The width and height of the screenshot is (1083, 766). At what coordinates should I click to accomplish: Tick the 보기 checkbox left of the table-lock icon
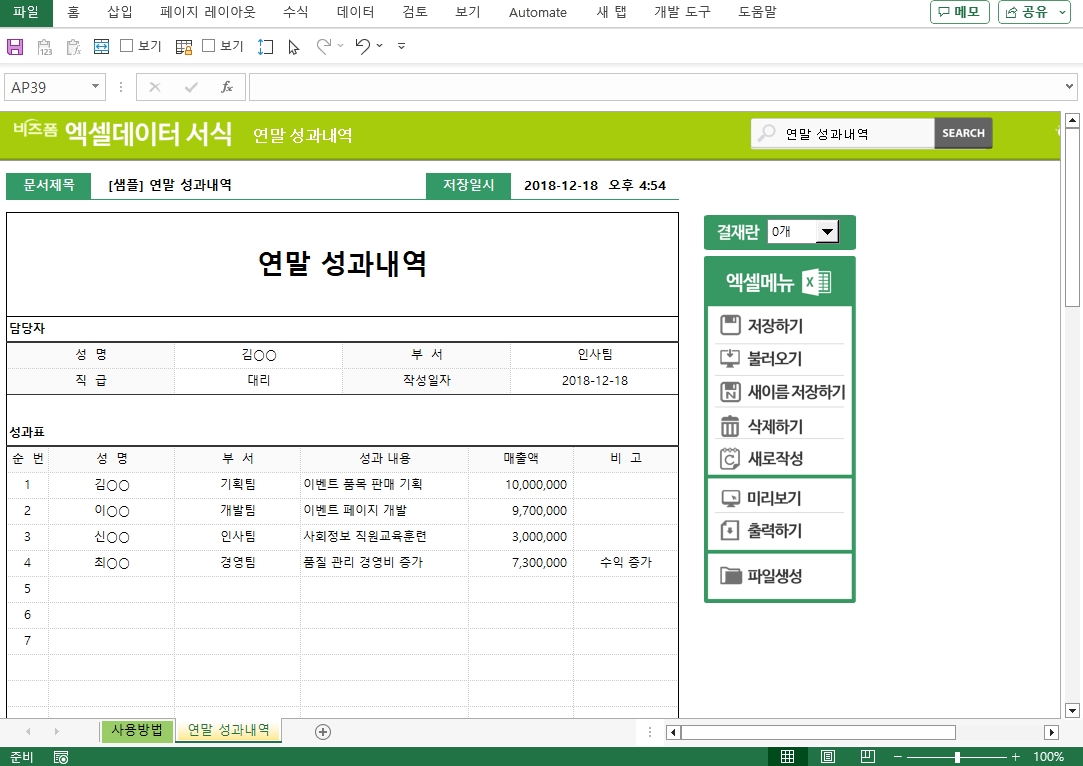tap(127, 46)
